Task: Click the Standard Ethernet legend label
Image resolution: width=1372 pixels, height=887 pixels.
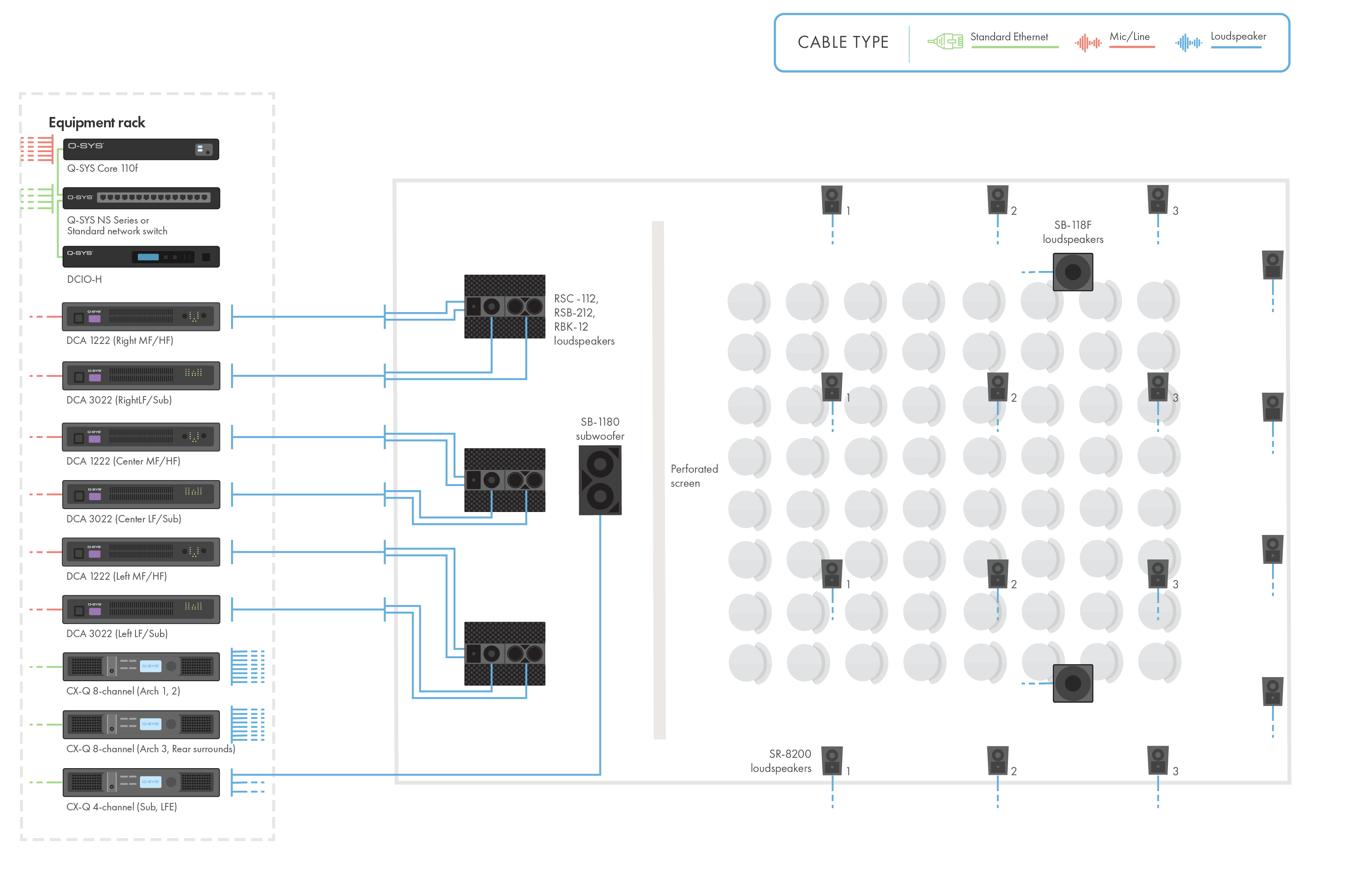Action: pos(1009,37)
